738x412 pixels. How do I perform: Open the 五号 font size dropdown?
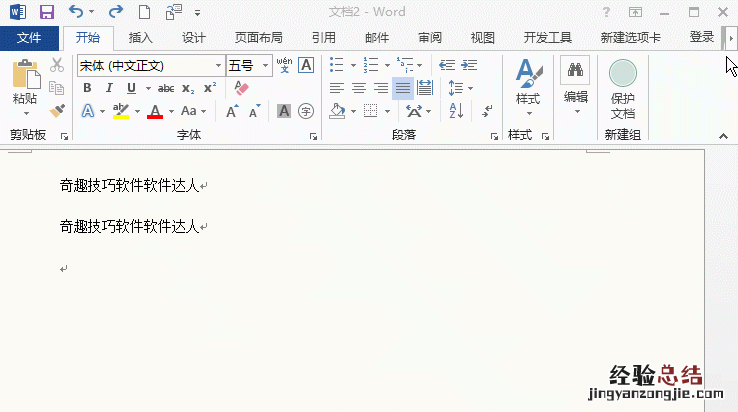point(265,65)
